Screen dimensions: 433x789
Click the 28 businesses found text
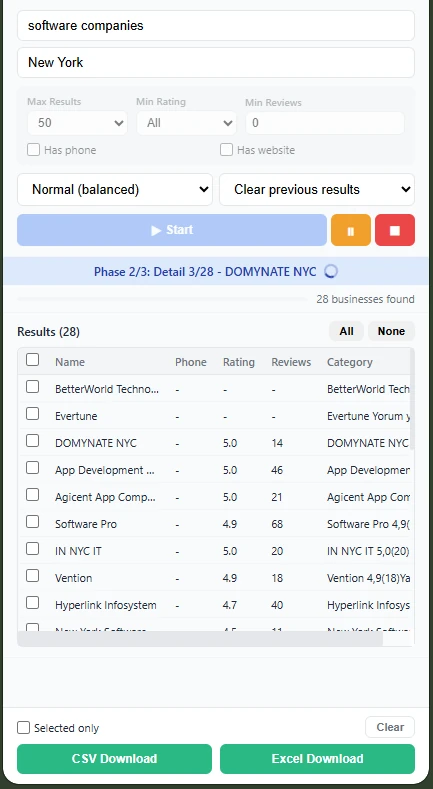365,299
